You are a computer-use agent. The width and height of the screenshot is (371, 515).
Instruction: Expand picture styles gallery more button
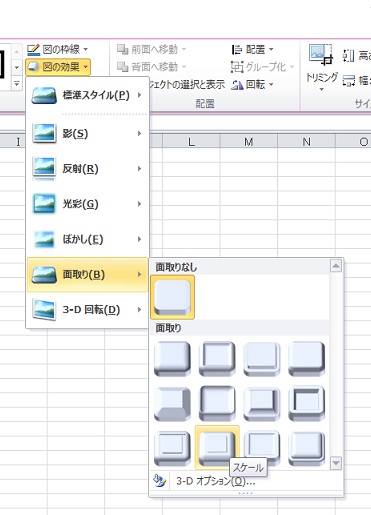[17, 84]
